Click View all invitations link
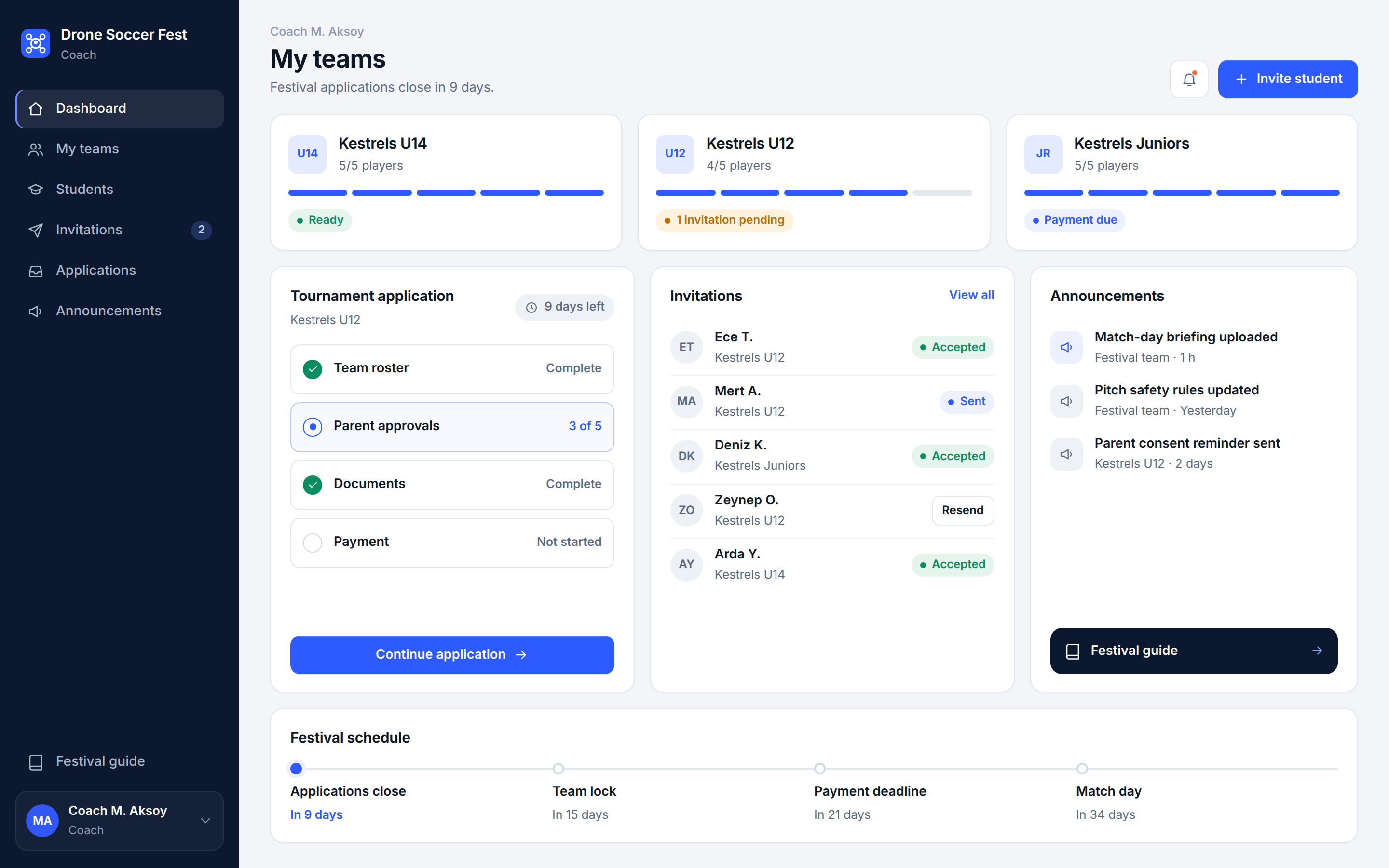1389x868 pixels. [x=971, y=295]
